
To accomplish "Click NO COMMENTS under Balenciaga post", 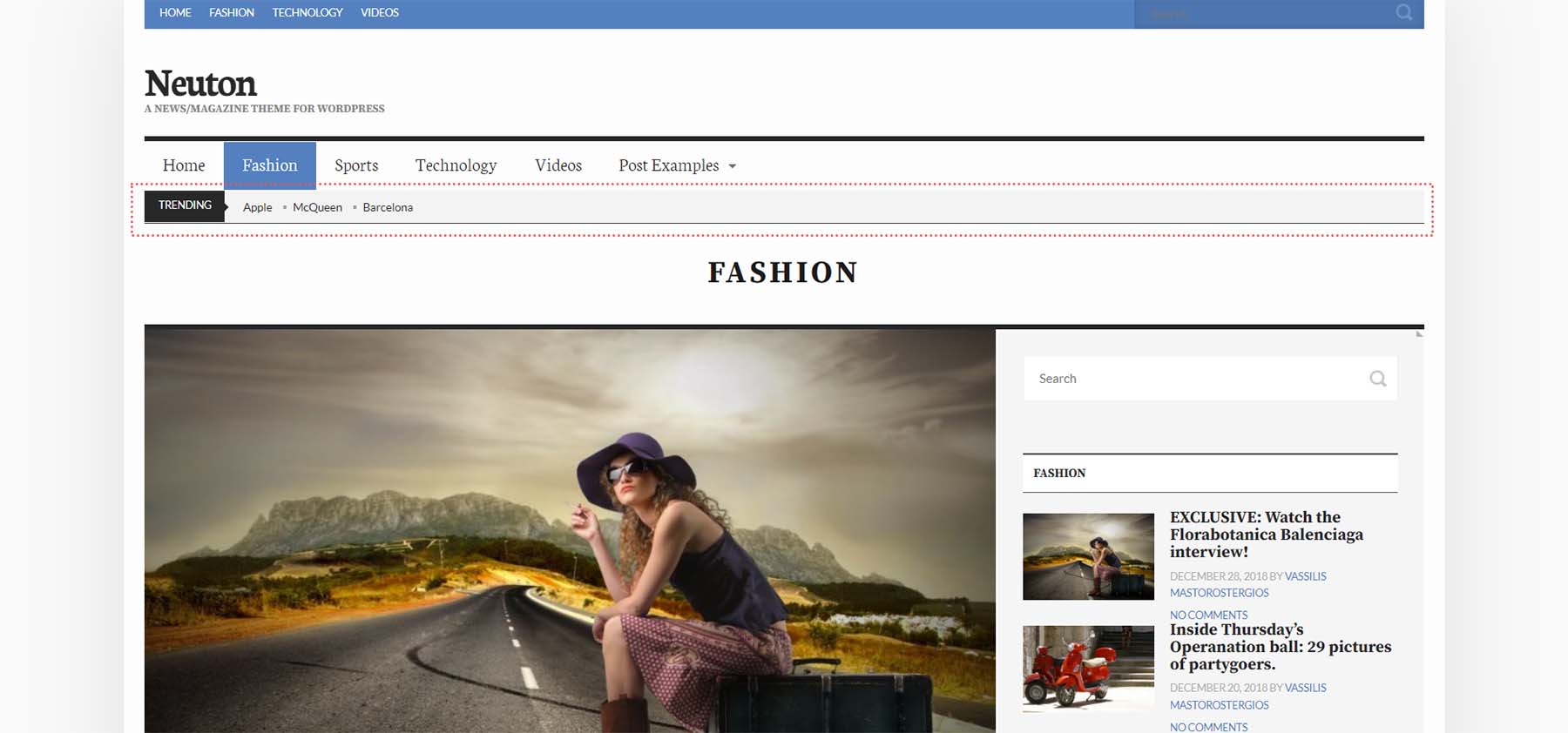I will [x=1208, y=615].
